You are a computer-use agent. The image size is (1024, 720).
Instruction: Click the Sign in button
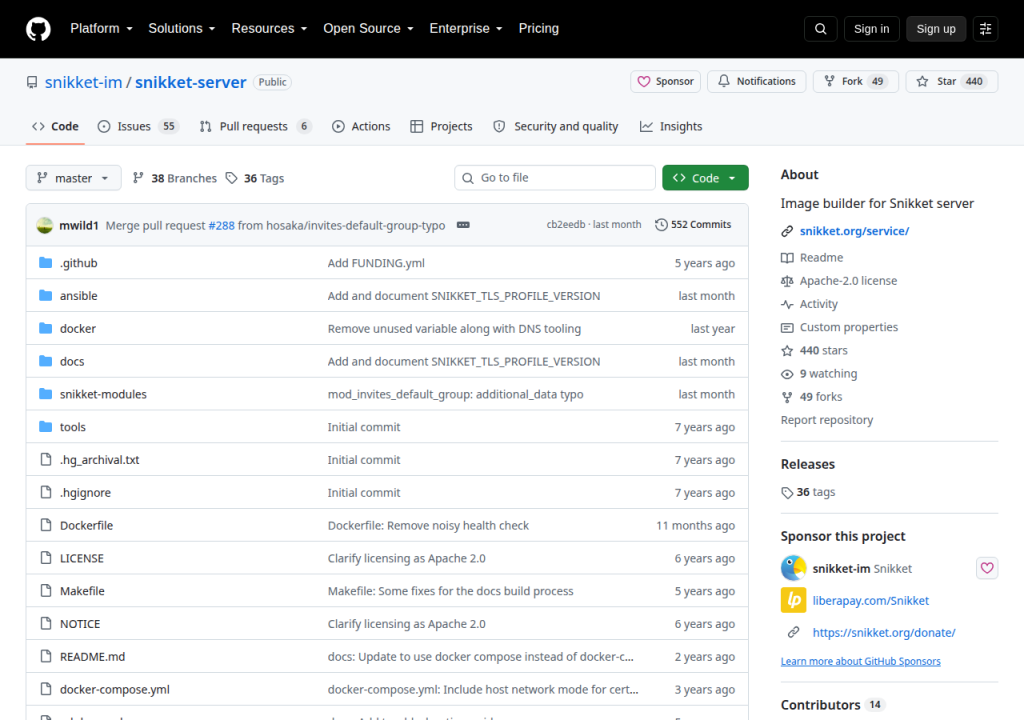[871, 29]
